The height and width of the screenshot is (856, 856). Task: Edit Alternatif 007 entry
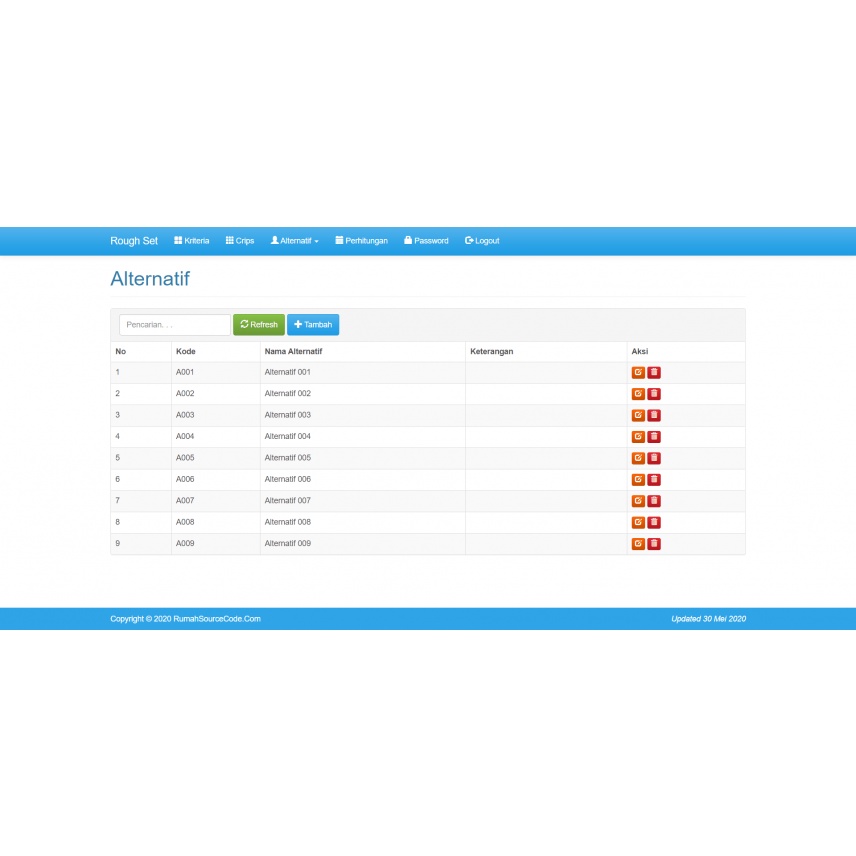(638, 501)
